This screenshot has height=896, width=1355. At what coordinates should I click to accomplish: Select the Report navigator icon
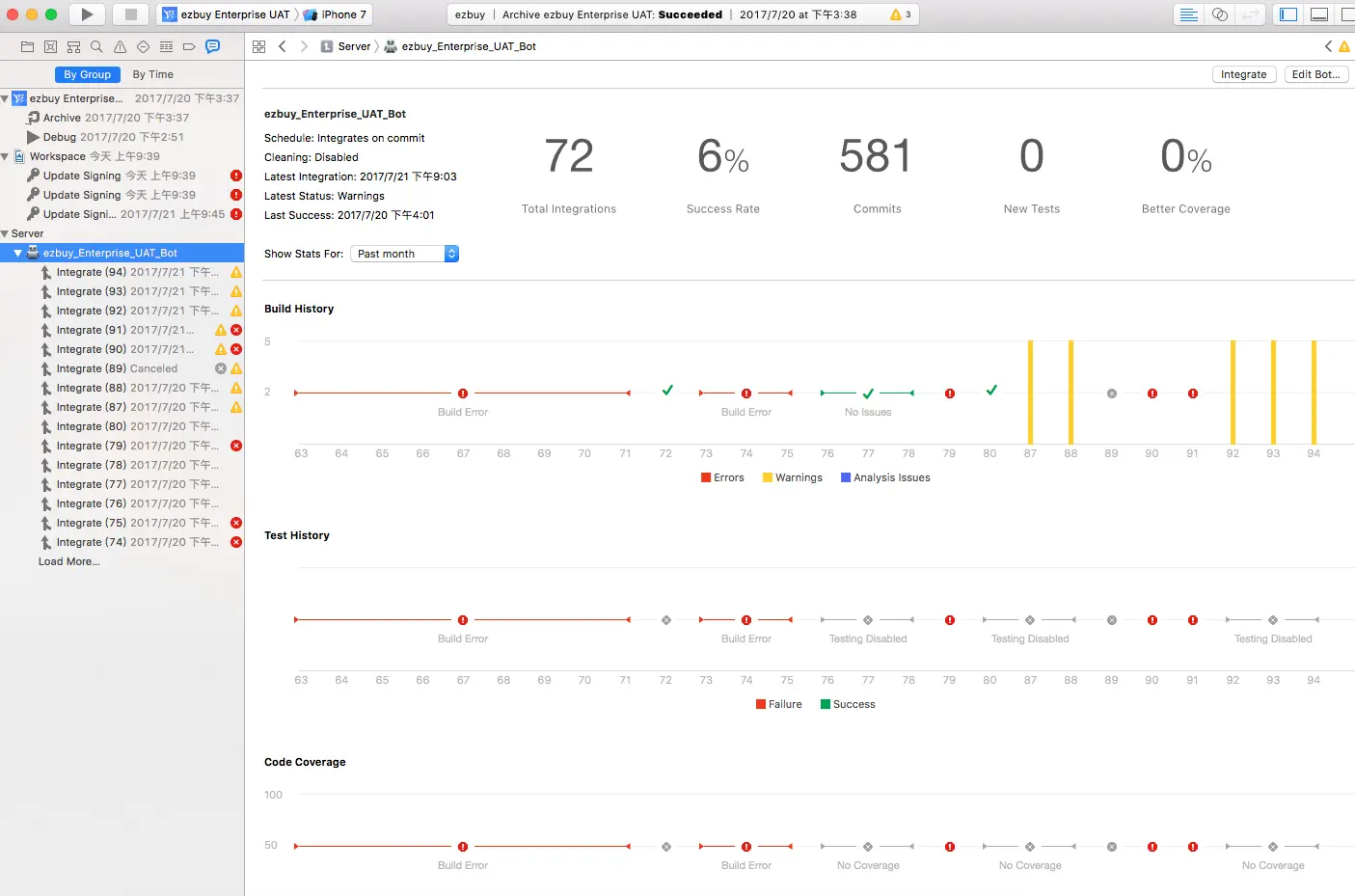[212, 46]
